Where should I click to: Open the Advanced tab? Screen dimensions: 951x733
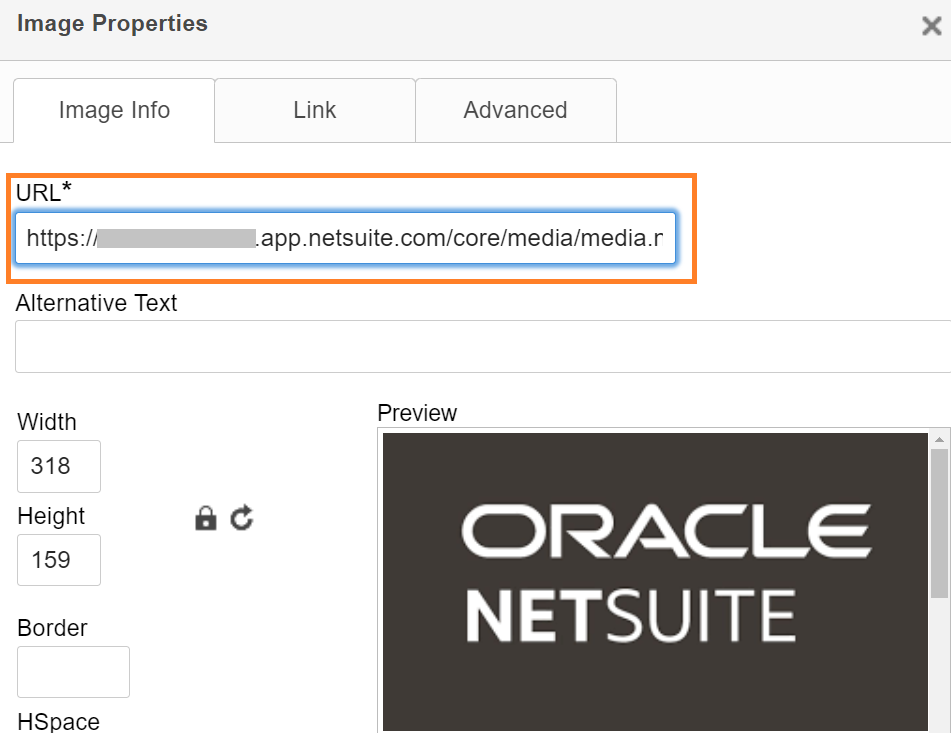point(516,110)
